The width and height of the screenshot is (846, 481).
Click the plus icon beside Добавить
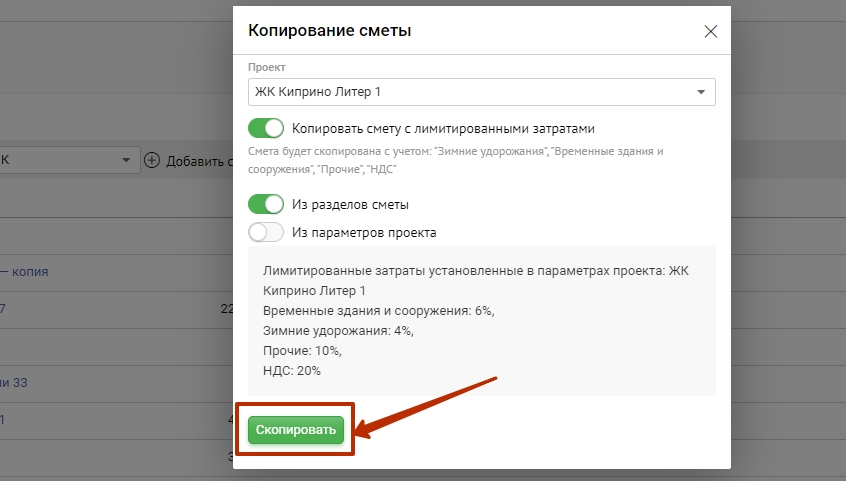[152, 160]
